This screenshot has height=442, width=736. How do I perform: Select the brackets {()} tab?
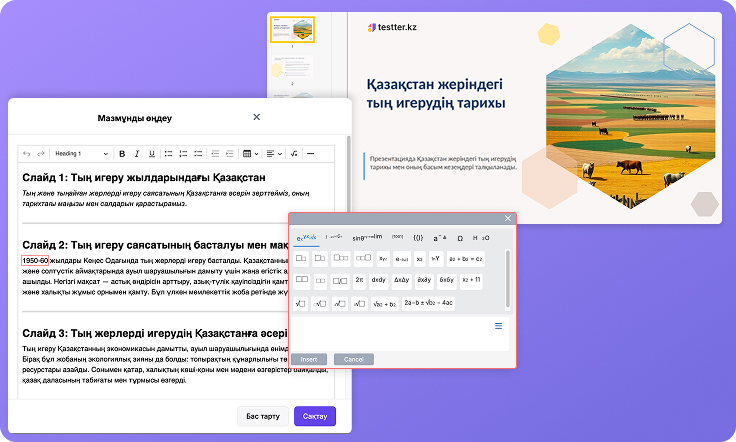(418, 238)
